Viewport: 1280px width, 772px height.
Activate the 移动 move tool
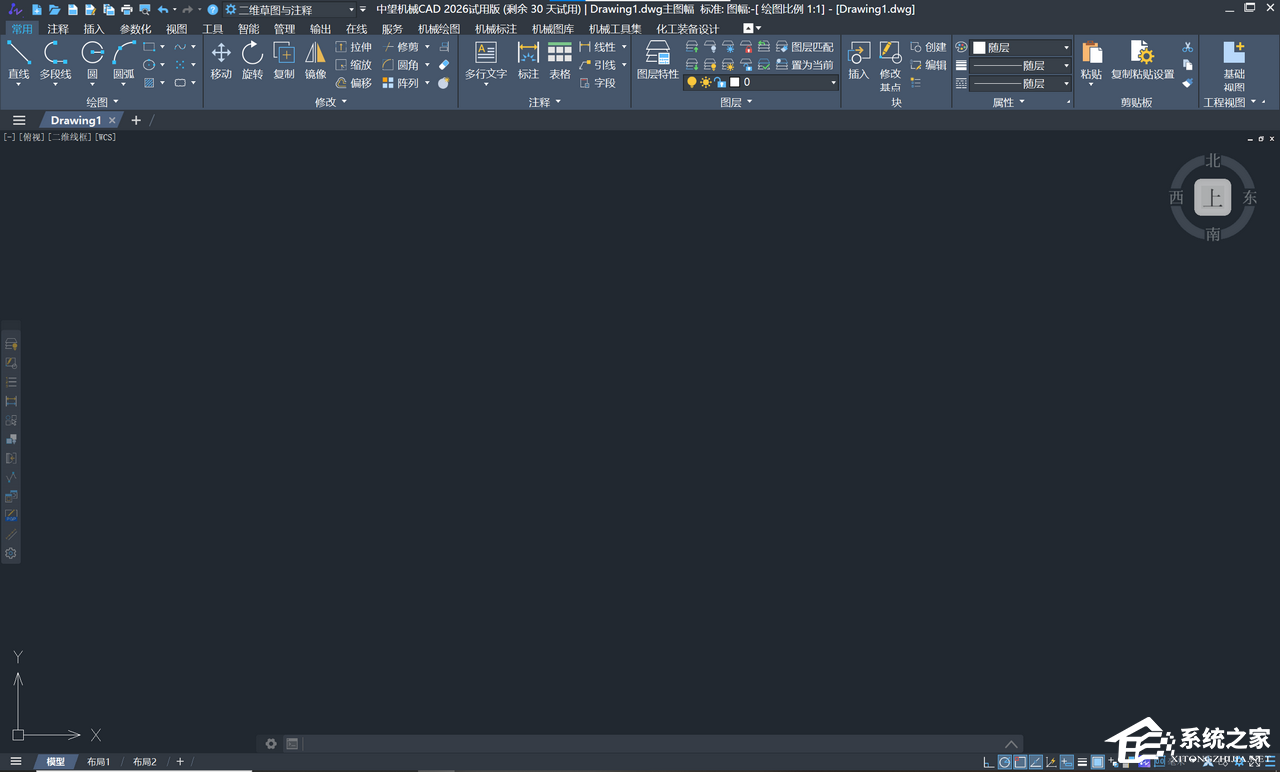point(221,60)
